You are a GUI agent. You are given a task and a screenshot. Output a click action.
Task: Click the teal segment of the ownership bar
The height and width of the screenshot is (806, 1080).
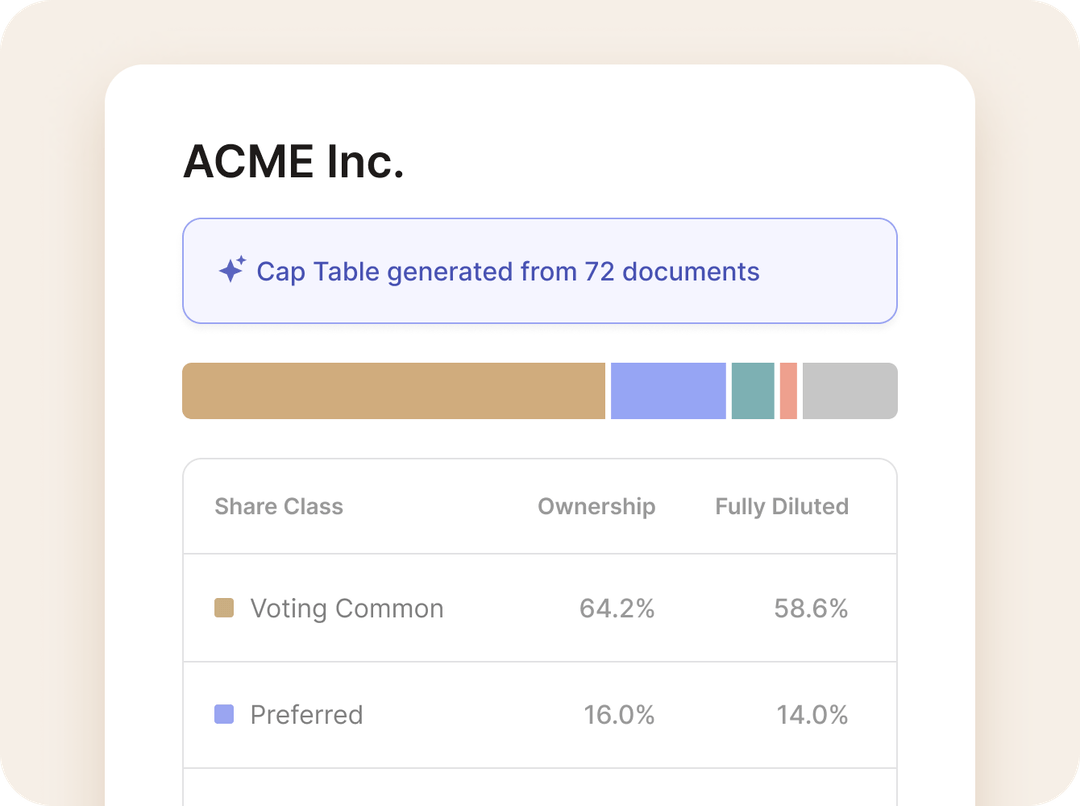pyautogui.click(x=754, y=390)
